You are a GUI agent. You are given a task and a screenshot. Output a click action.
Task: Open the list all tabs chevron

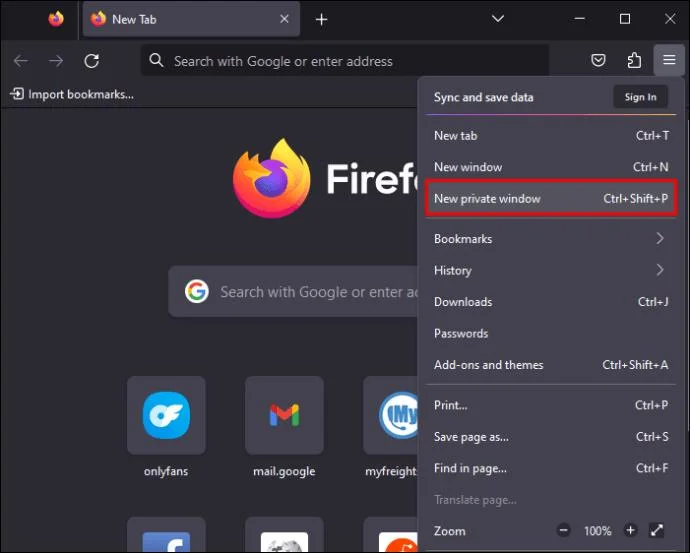(498, 18)
